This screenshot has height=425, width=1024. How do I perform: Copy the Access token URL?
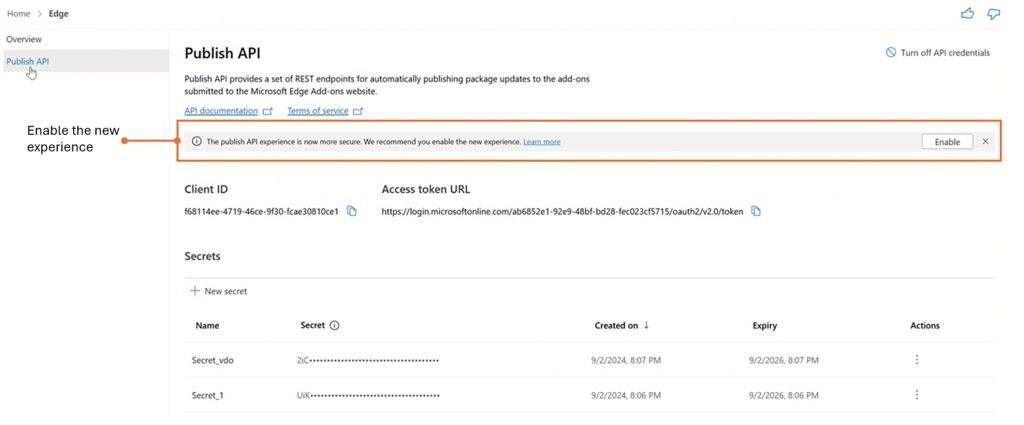click(x=756, y=211)
